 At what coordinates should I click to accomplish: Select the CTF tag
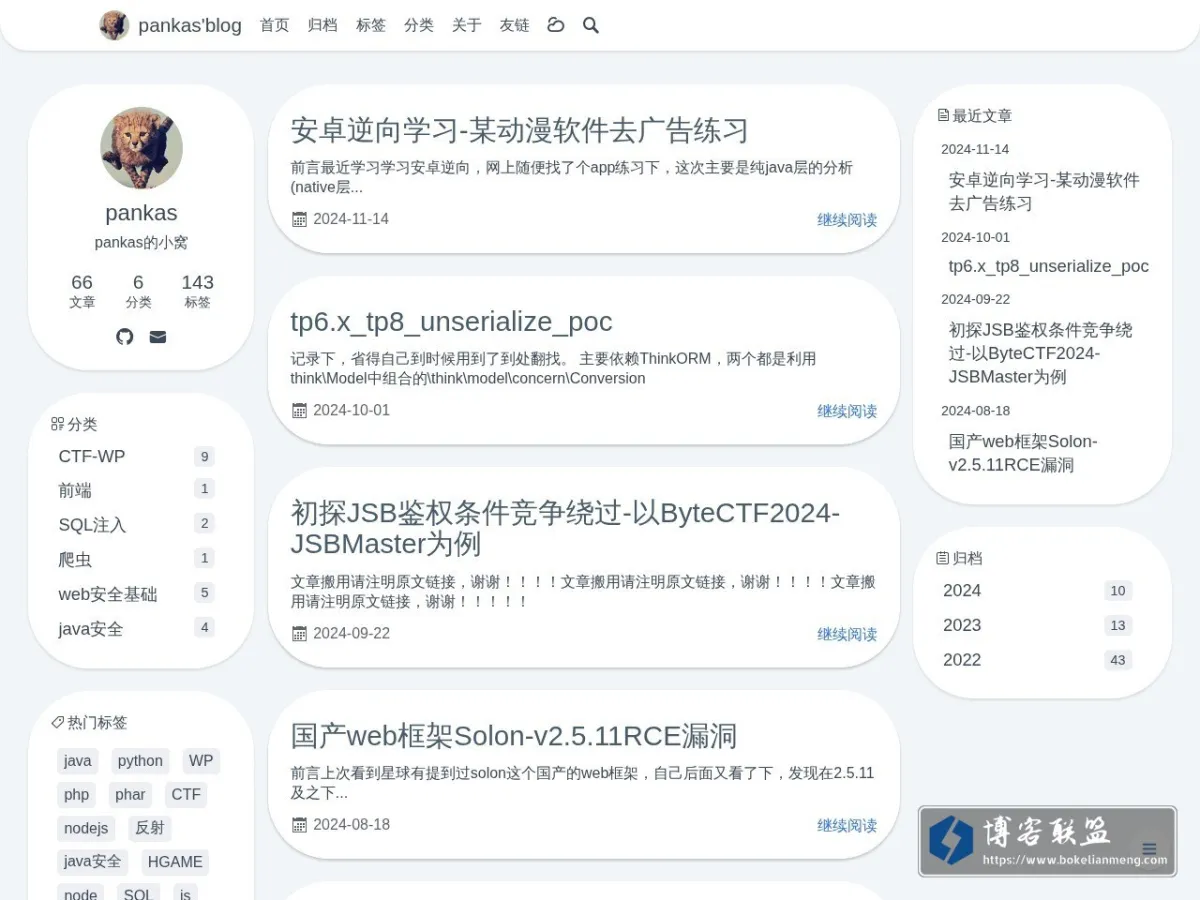[x=186, y=795]
